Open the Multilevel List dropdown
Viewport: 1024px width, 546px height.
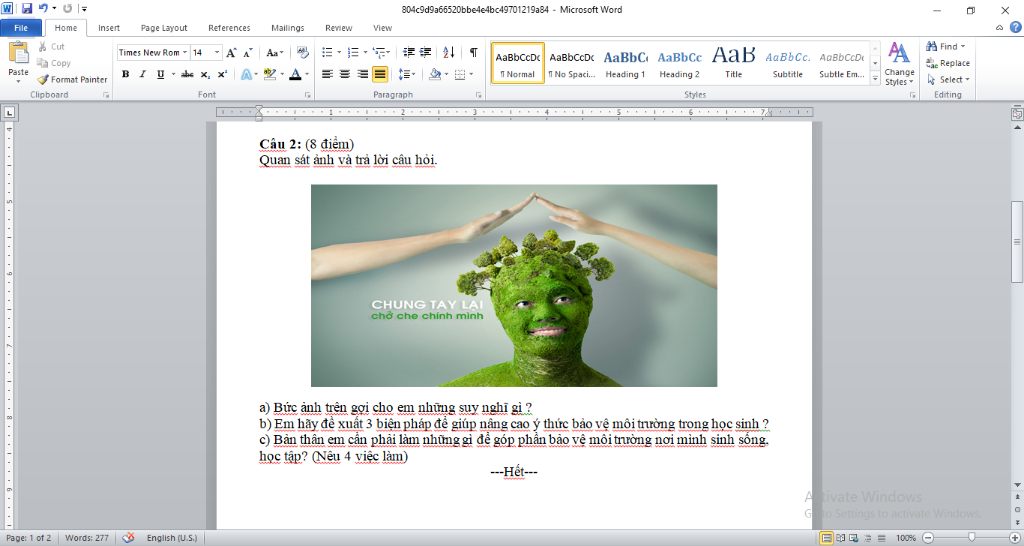[389, 52]
